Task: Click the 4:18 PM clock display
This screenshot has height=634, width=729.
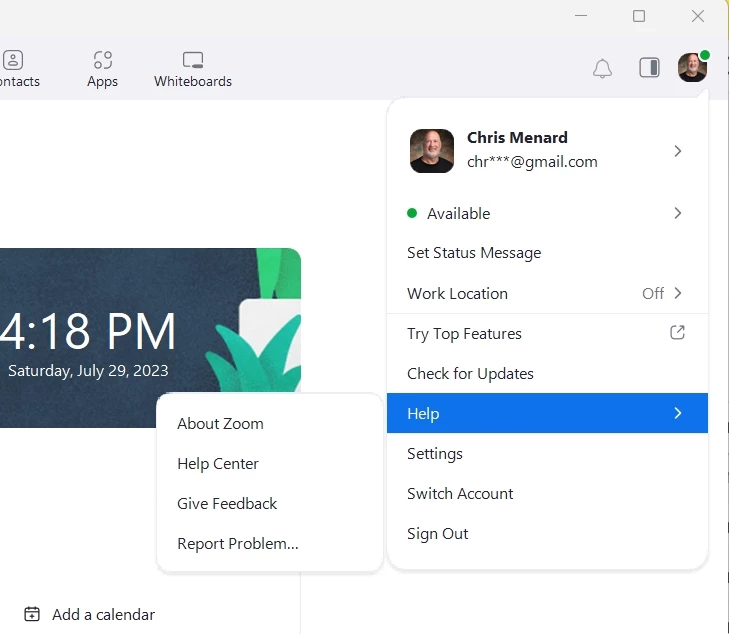Action: pos(87,331)
